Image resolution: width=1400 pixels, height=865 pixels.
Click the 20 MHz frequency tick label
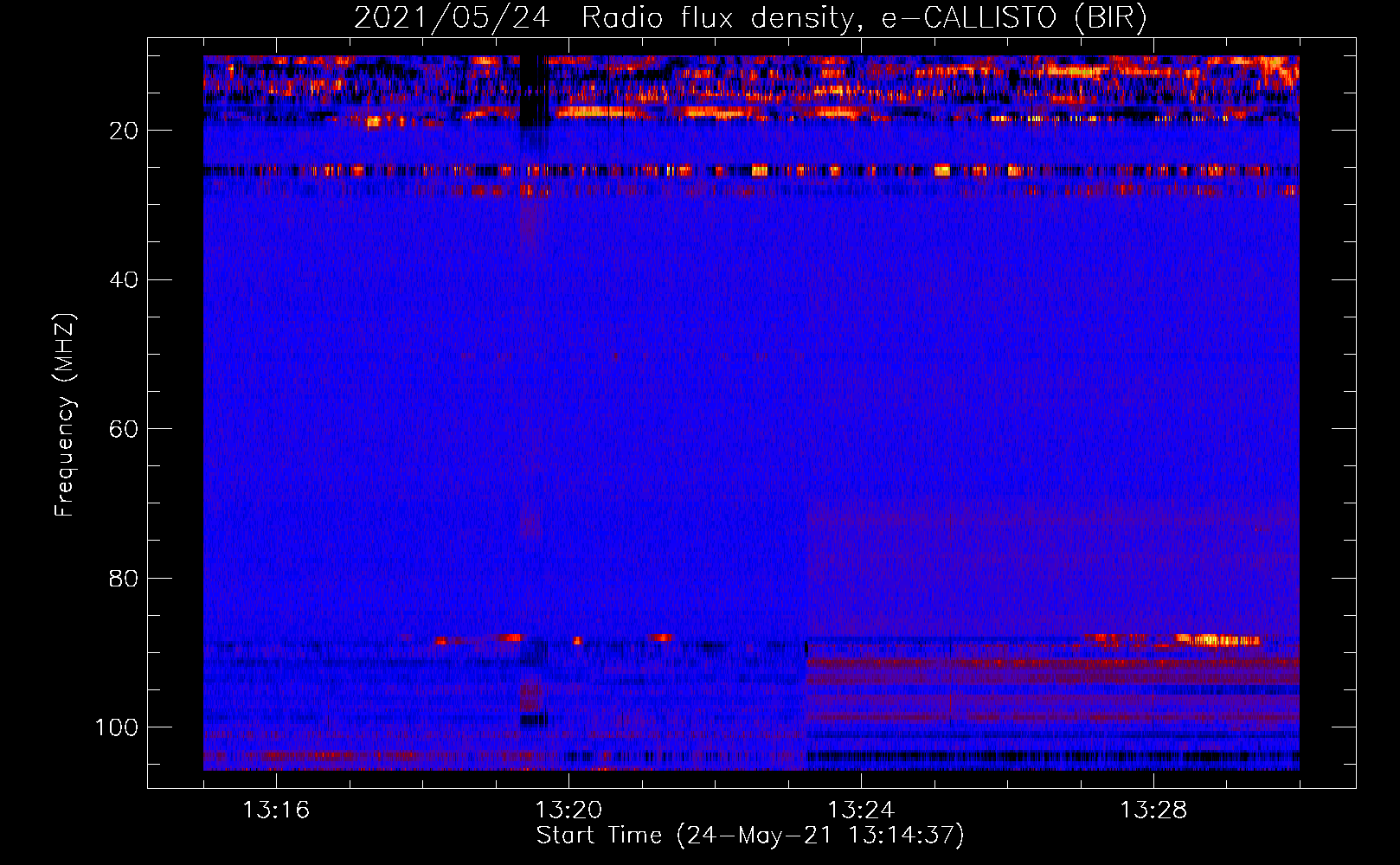tap(124, 131)
